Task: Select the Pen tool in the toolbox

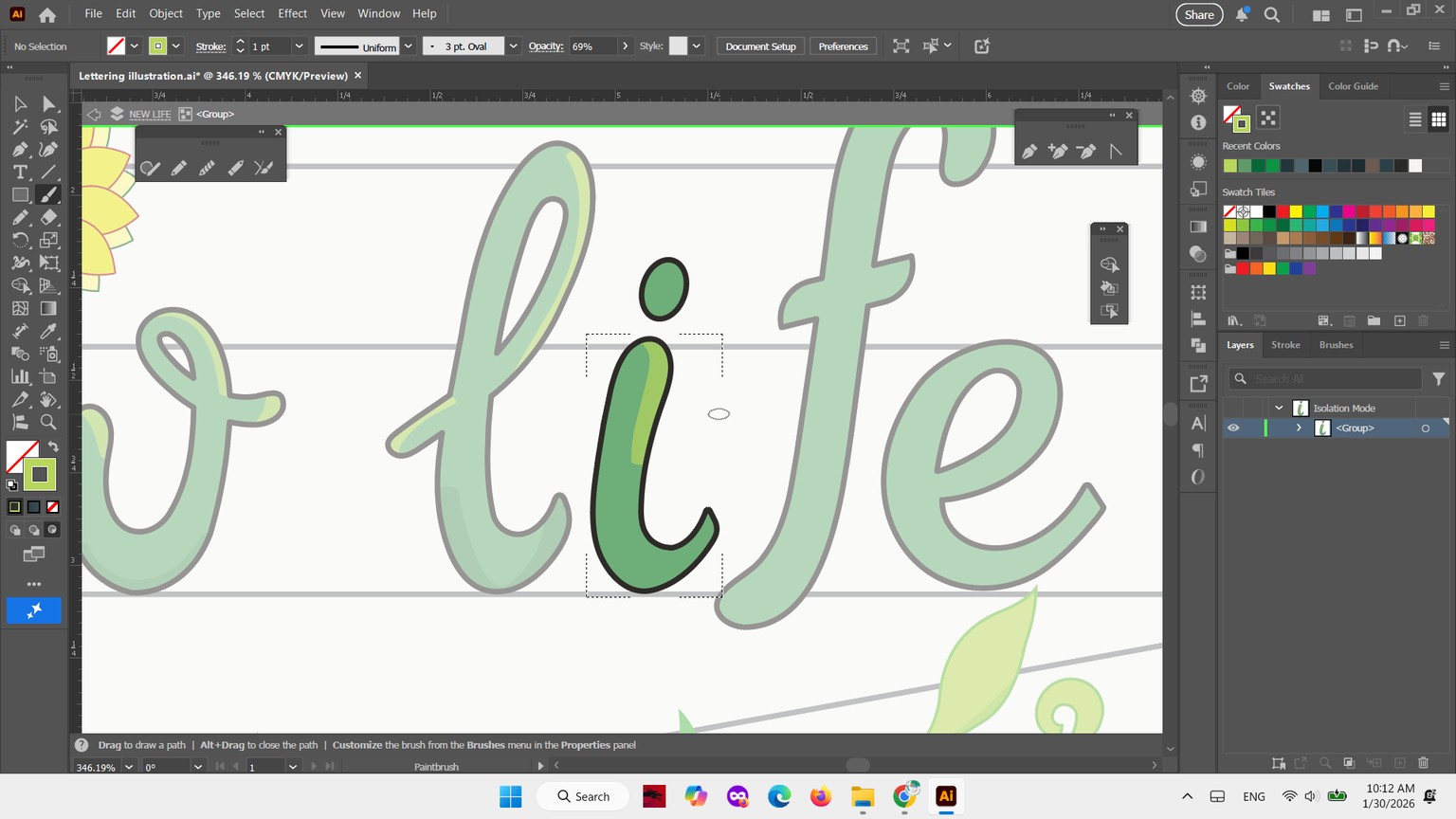Action: [x=20, y=149]
